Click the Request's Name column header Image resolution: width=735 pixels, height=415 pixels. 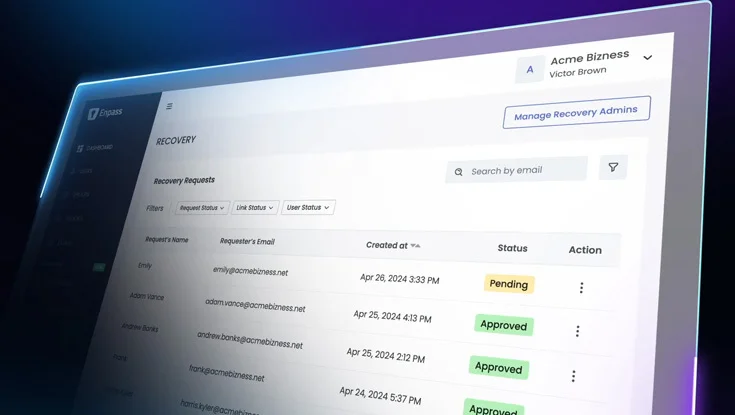(166, 240)
